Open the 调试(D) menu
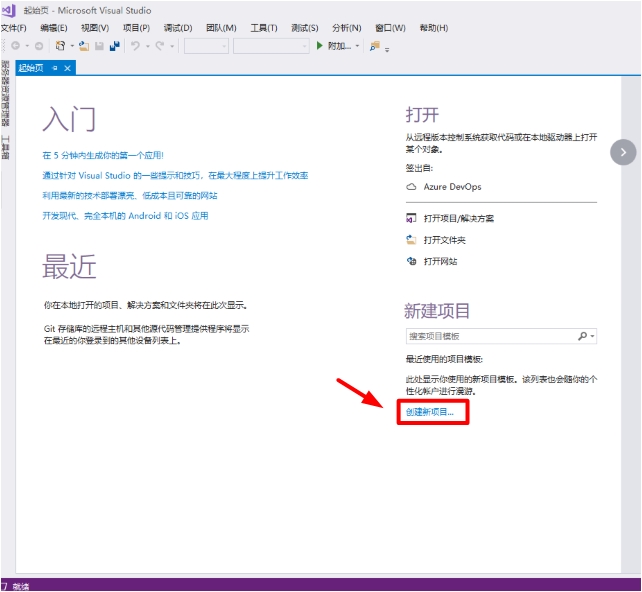The height and width of the screenshot is (592, 642). [178, 28]
